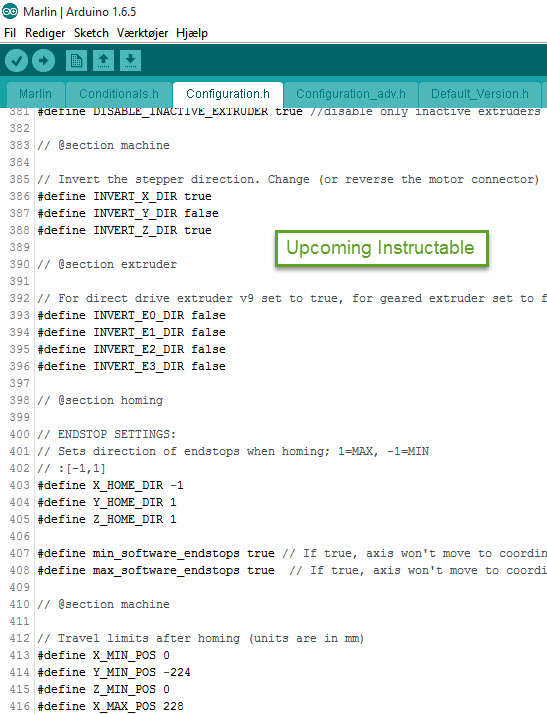The image size is (547, 714).
Task: Click the Z_MIN_POS 0 line
Action: click(x=104, y=689)
